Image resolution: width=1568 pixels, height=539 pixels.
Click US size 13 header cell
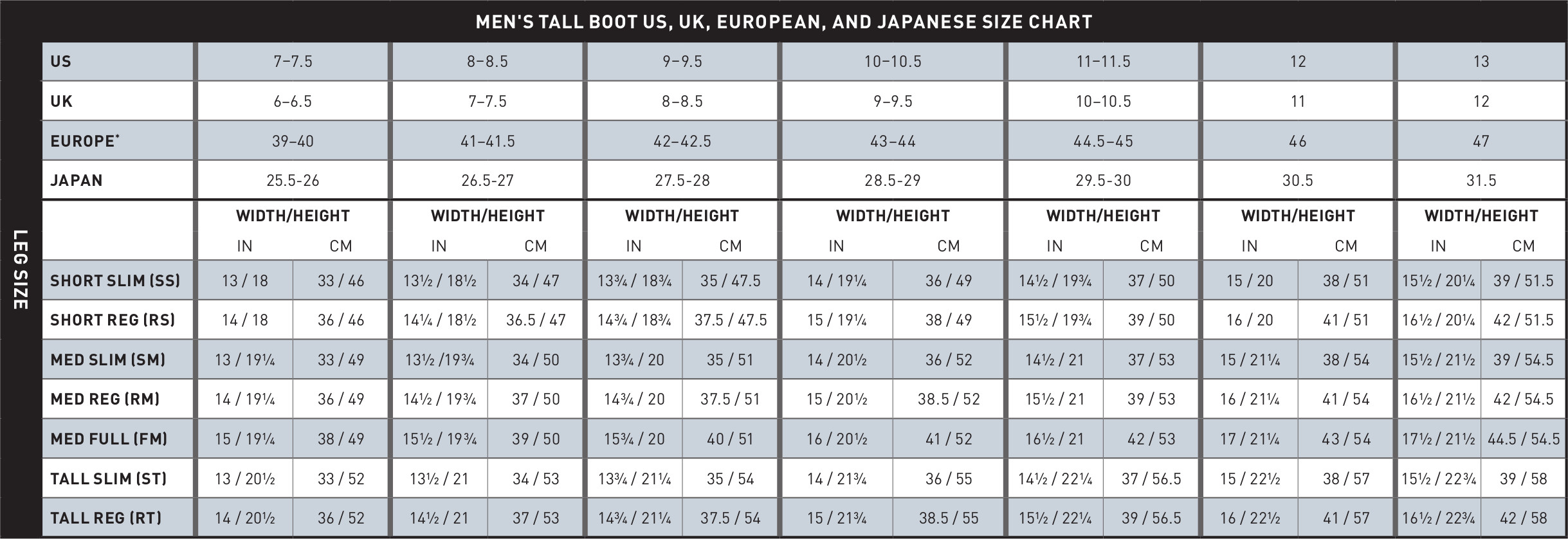pyautogui.click(x=1481, y=62)
